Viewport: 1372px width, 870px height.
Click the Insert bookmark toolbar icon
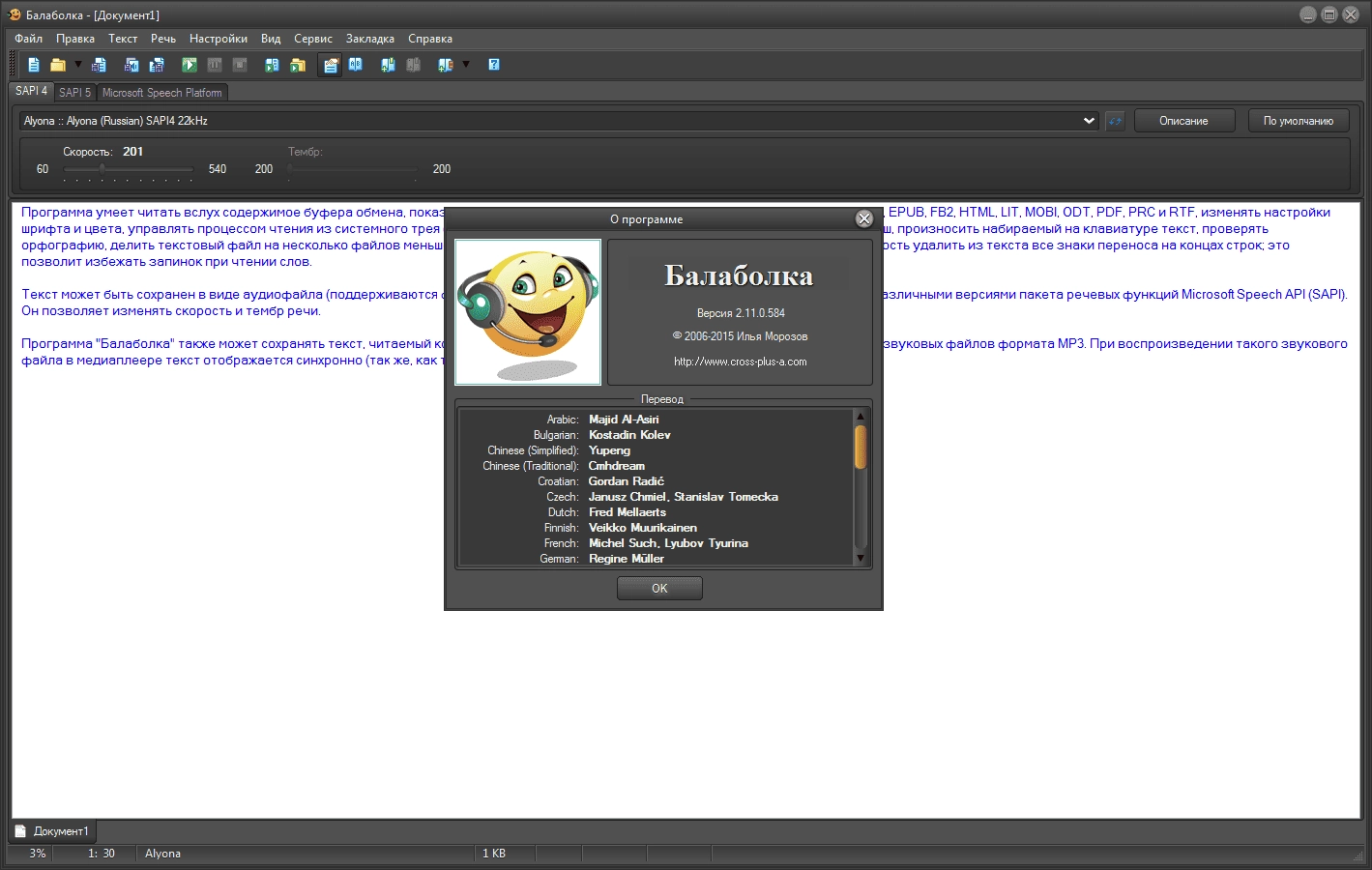click(389, 65)
